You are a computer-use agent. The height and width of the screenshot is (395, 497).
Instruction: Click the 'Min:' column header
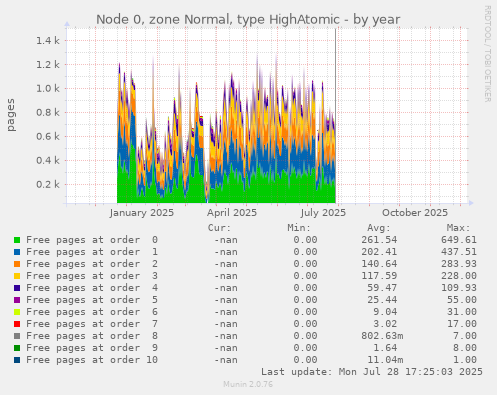(299, 228)
